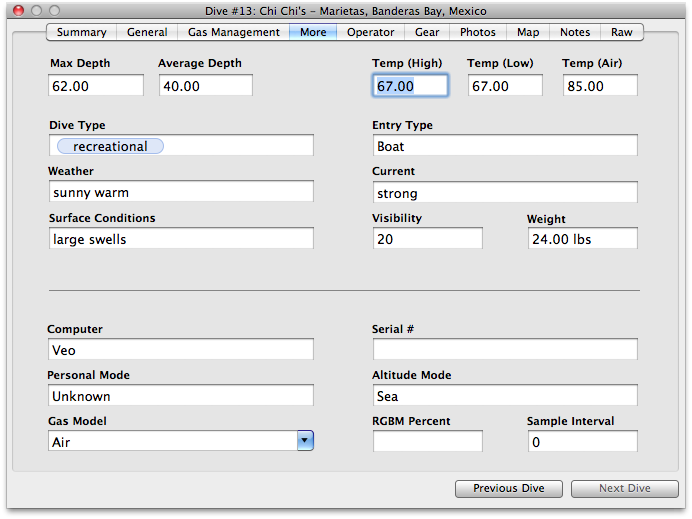Edit the Average Depth value
The image size is (692, 519).
(205, 86)
